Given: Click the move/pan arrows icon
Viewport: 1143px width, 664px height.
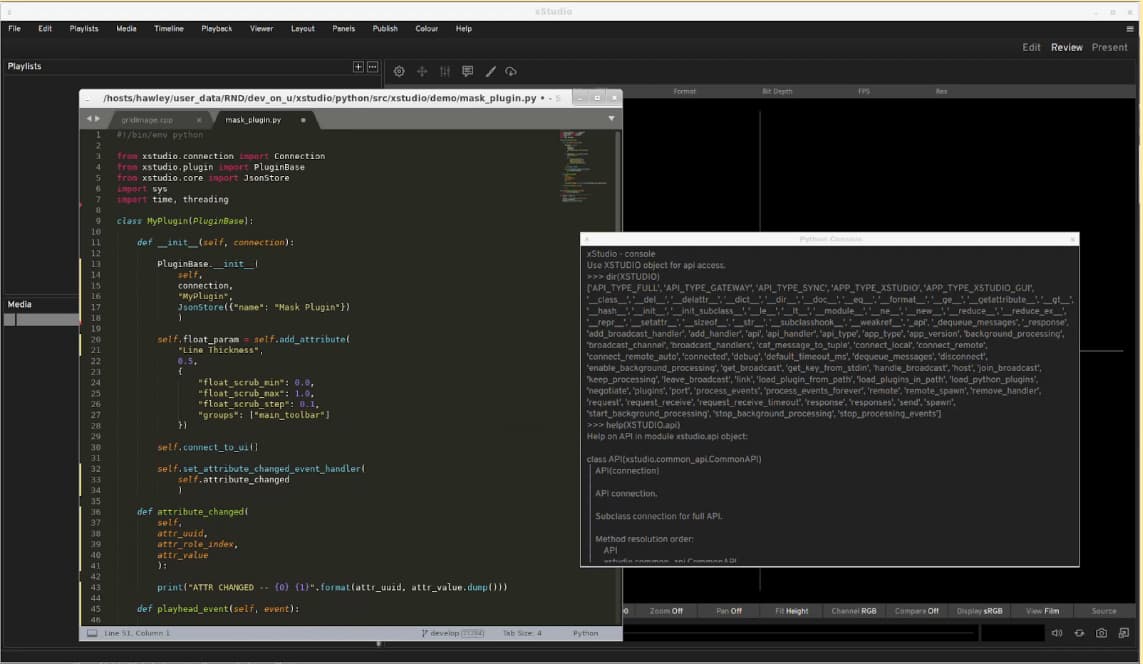Looking at the screenshot, I should tap(421, 71).
